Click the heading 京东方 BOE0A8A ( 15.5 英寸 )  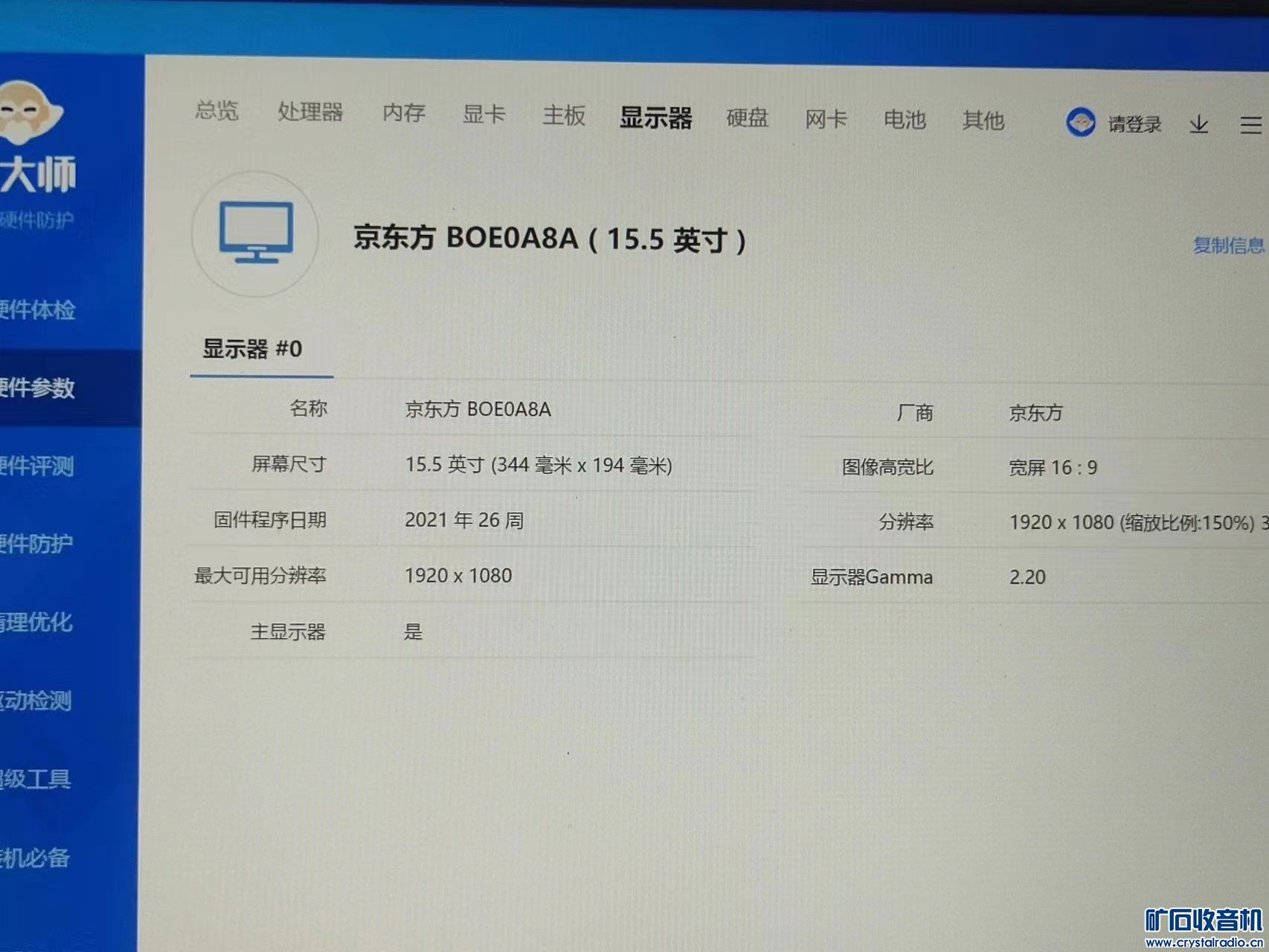(x=550, y=239)
